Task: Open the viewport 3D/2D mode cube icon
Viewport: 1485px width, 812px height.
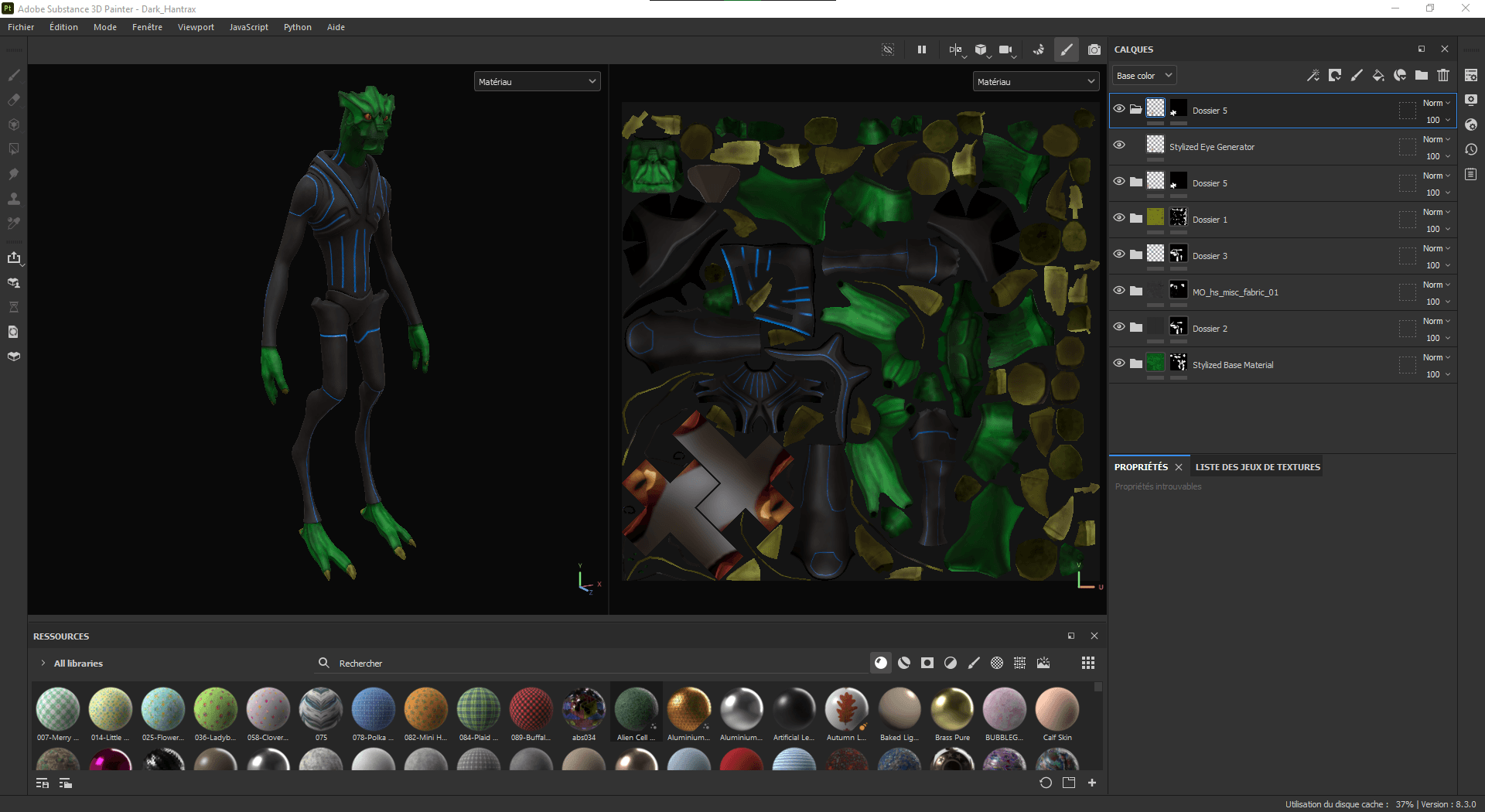Action: [982, 49]
